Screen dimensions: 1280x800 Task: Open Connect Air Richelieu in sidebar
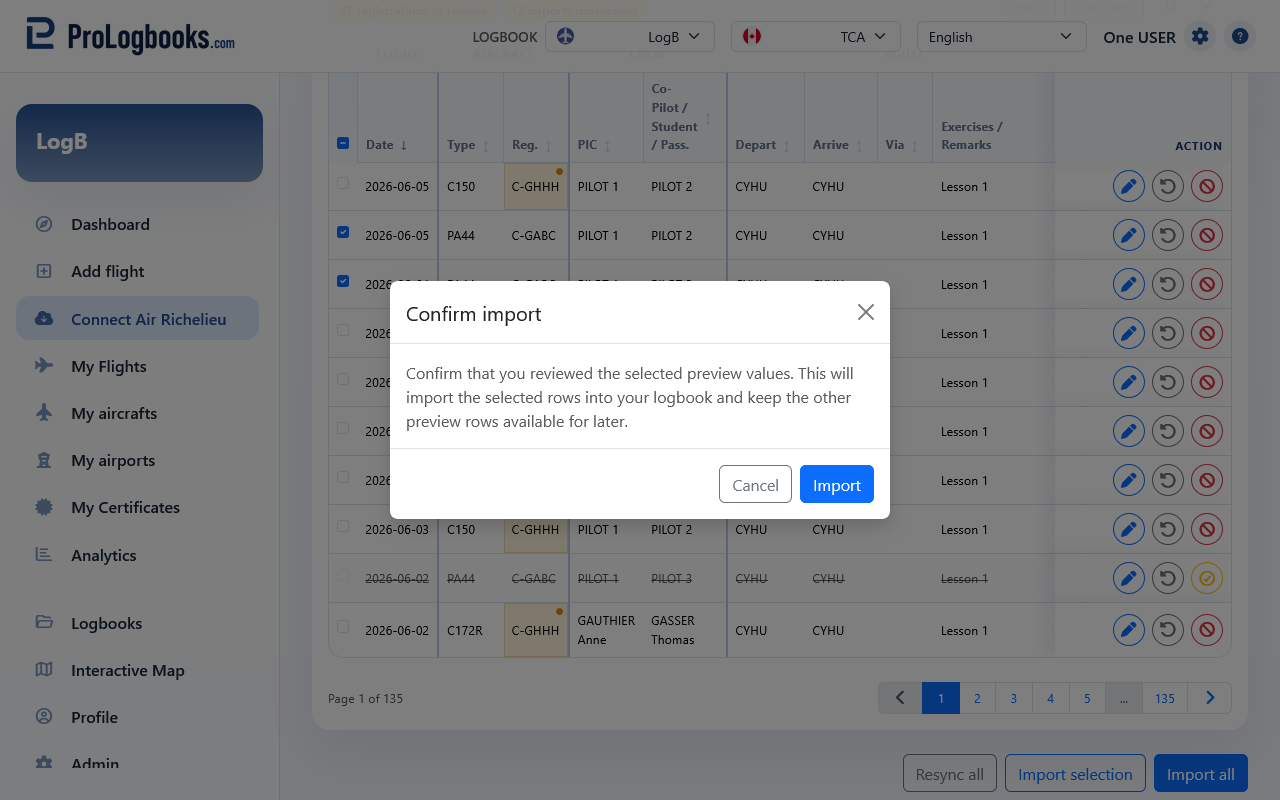[x=138, y=319]
